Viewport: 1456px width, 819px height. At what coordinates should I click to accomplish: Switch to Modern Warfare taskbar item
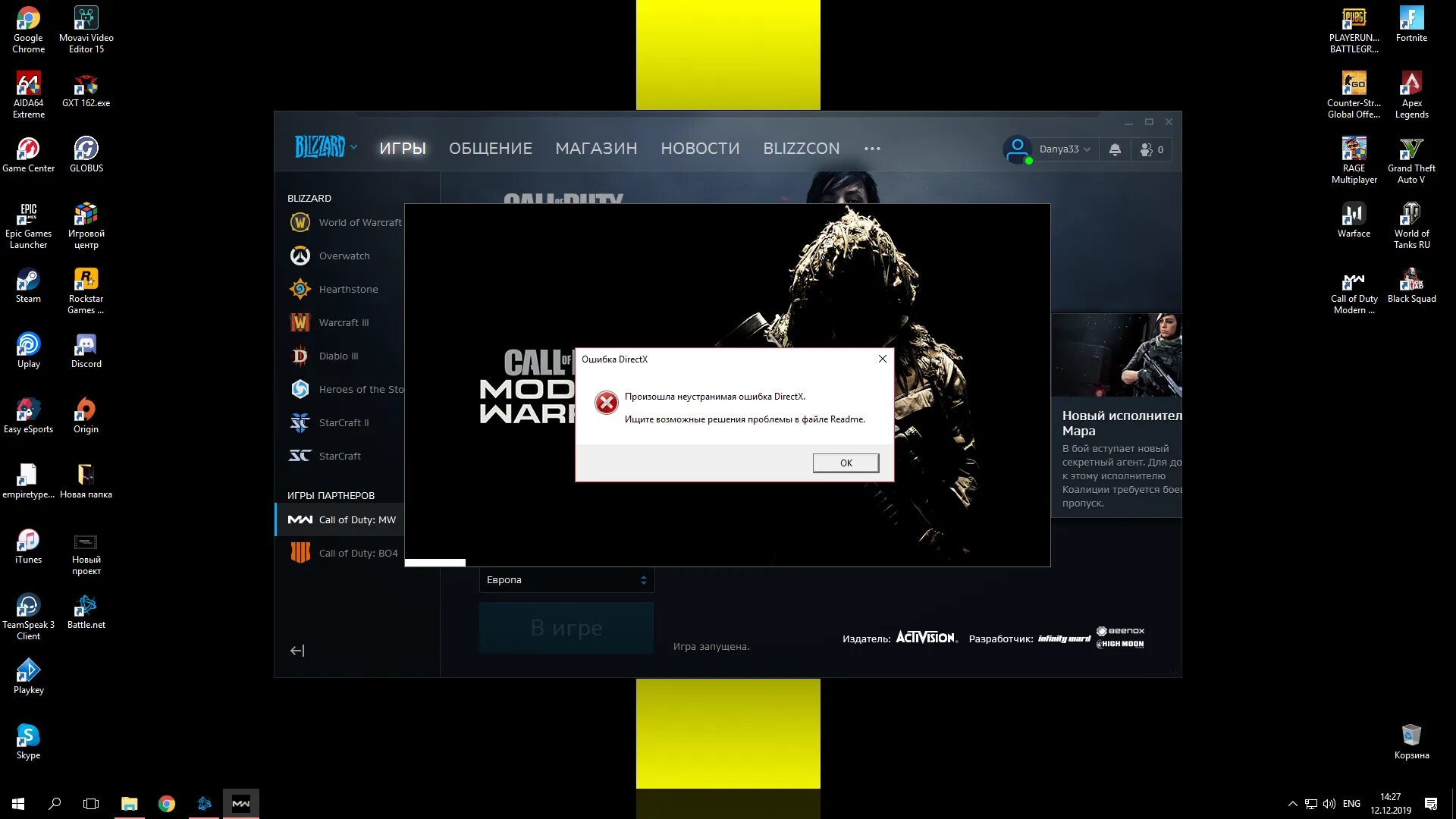241,803
